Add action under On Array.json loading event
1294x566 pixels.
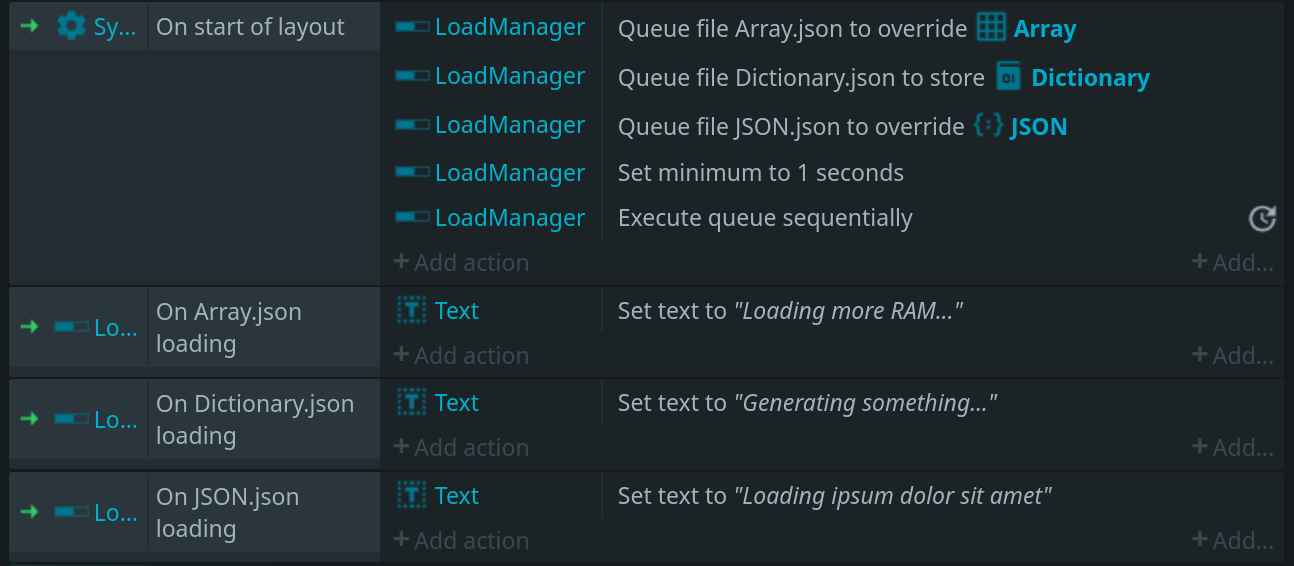tap(461, 355)
